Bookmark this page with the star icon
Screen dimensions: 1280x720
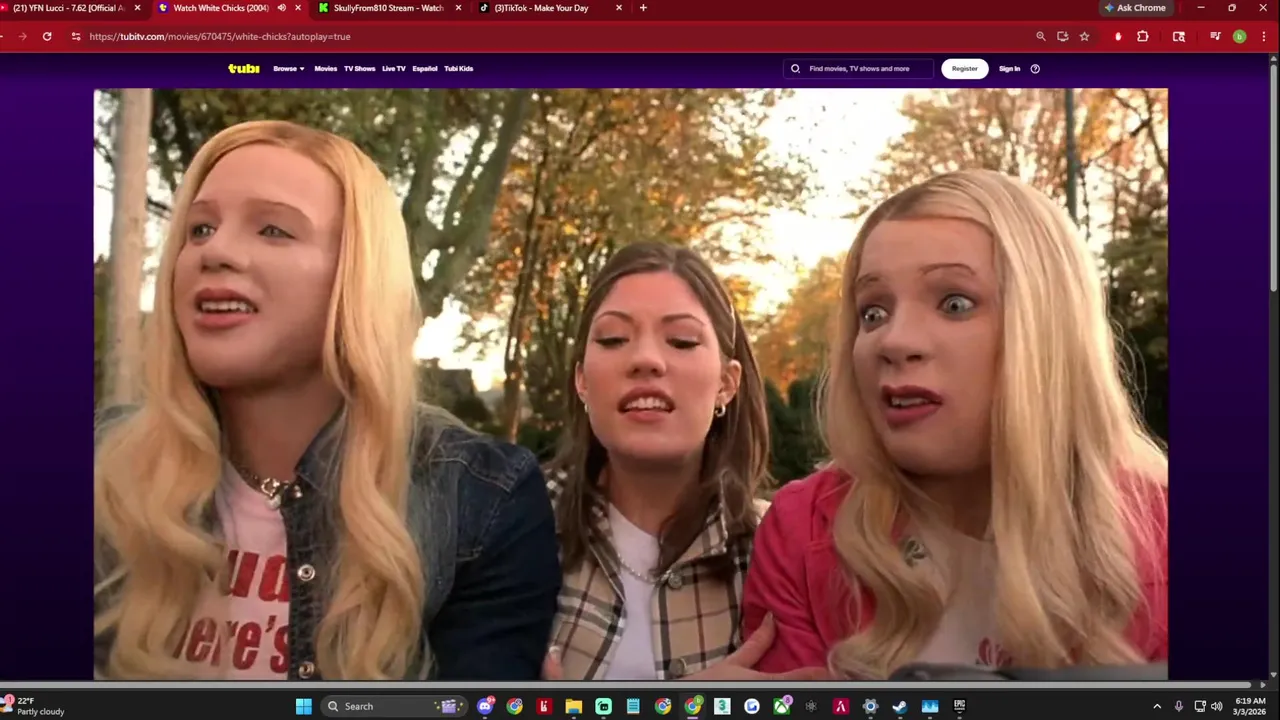[x=1085, y=36]
